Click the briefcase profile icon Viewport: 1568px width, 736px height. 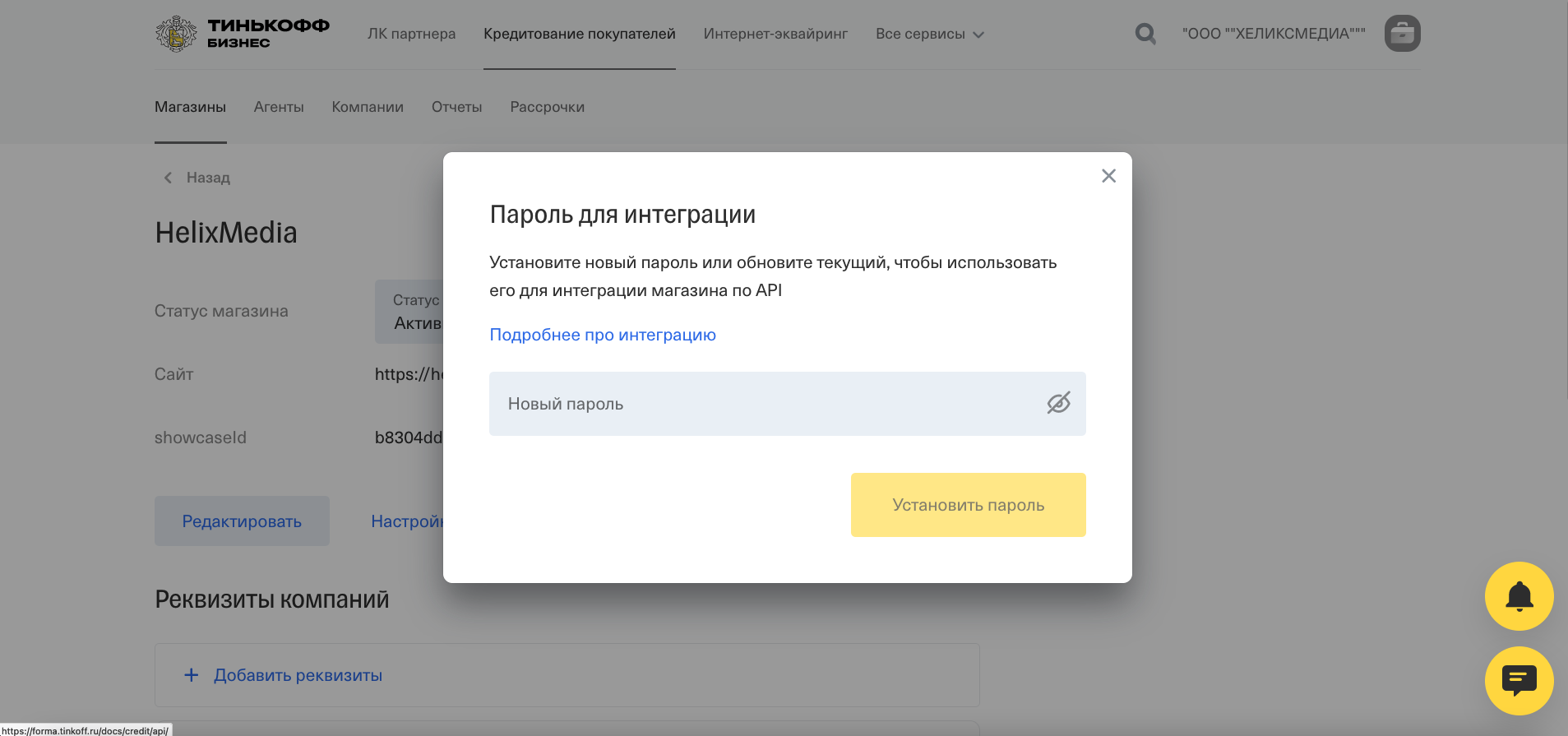[x=1402, y=34]
